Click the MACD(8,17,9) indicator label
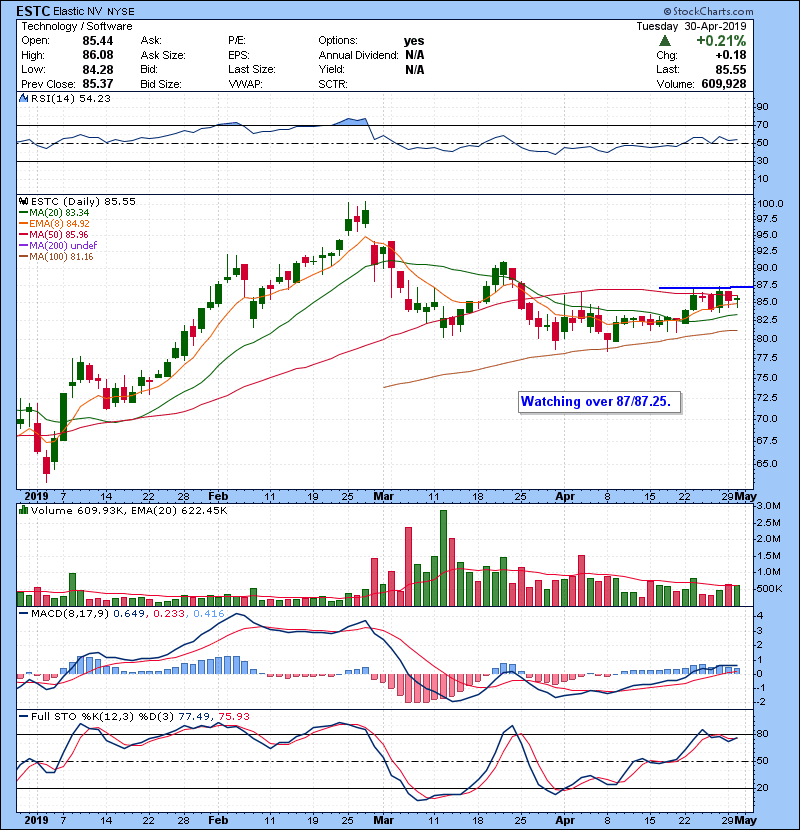Image resolution: width=800 pixels, height=830 pixels. pos(70,614)
